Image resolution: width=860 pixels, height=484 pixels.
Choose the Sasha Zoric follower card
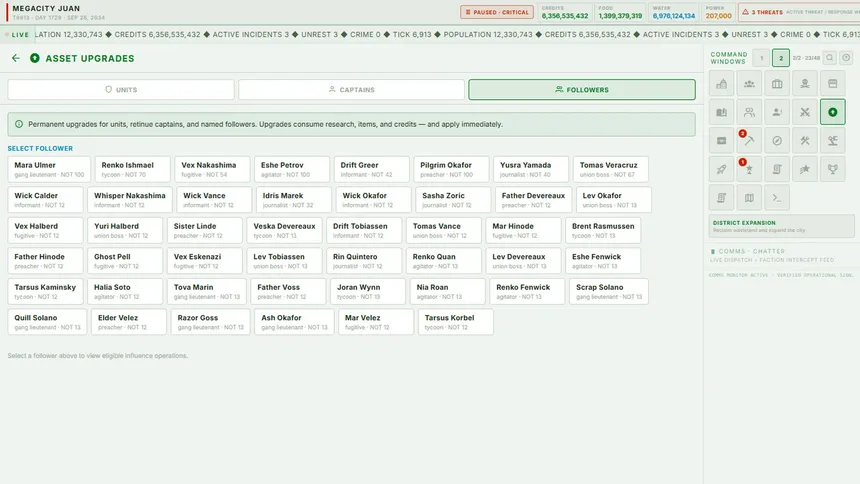(452, 200)
